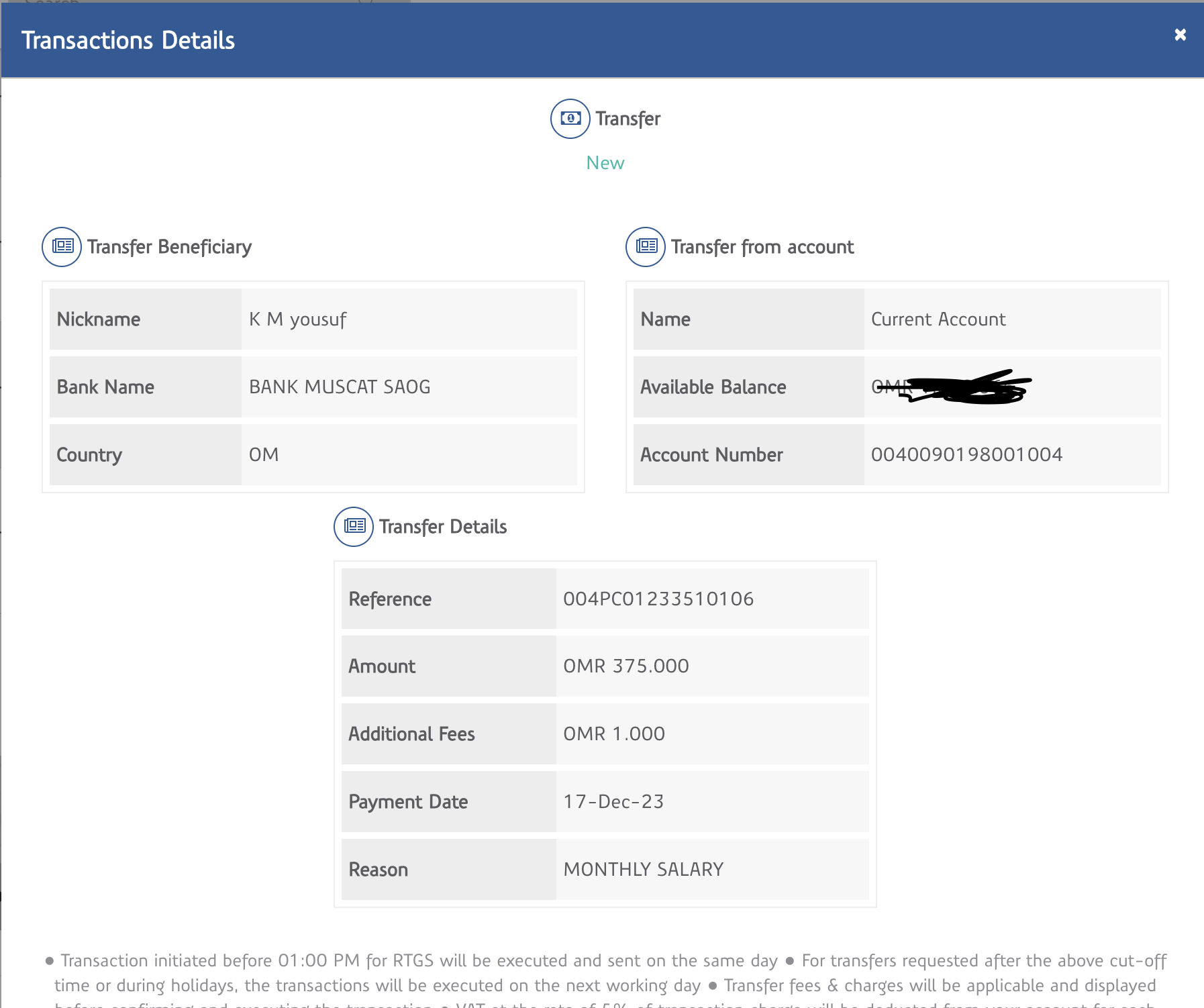Viewport: 1204px width, 1008px height.
Task: Click the Additional Fees value OMR 1.000
Action: pos(614,734)
